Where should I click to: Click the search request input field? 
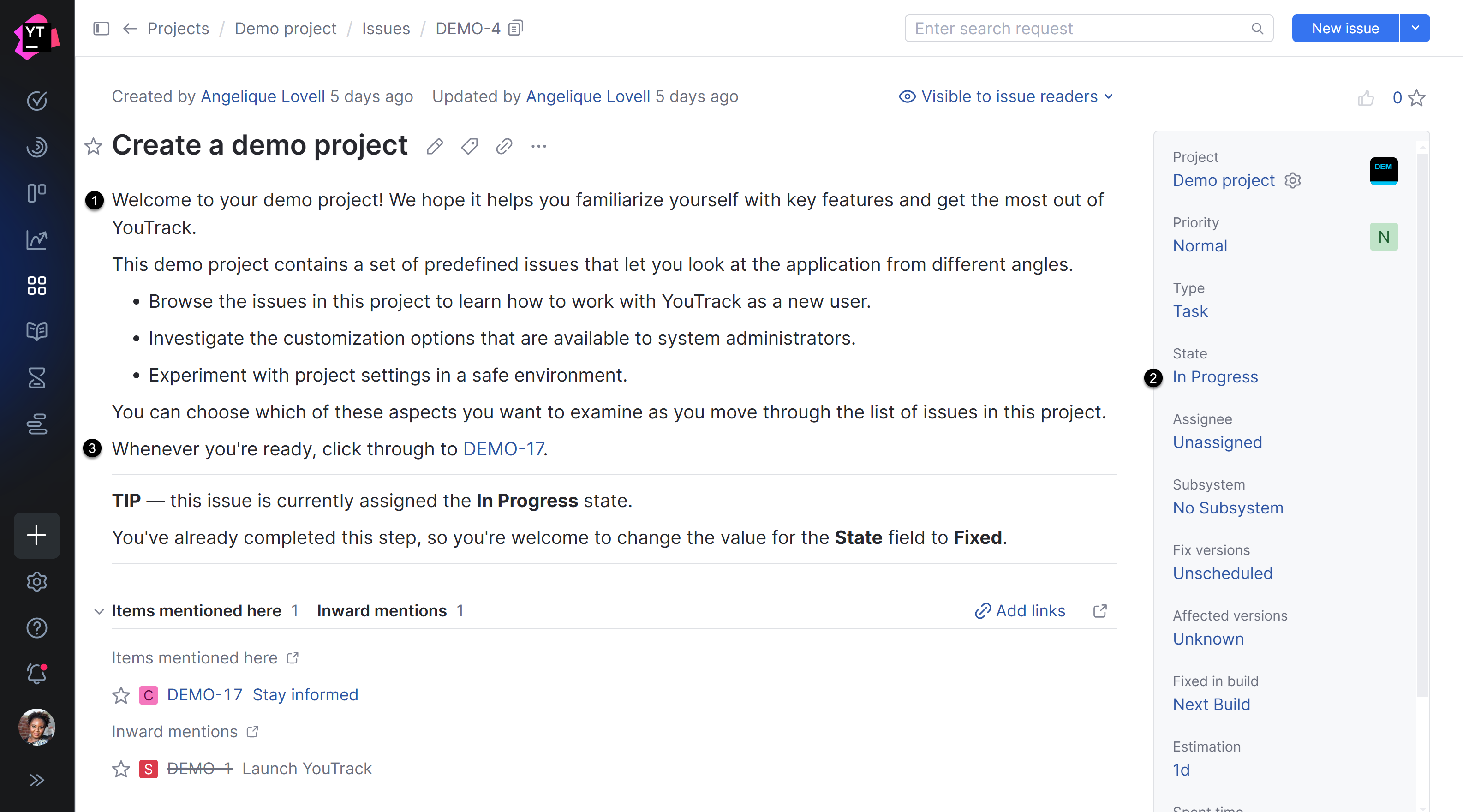(1079, 29)
